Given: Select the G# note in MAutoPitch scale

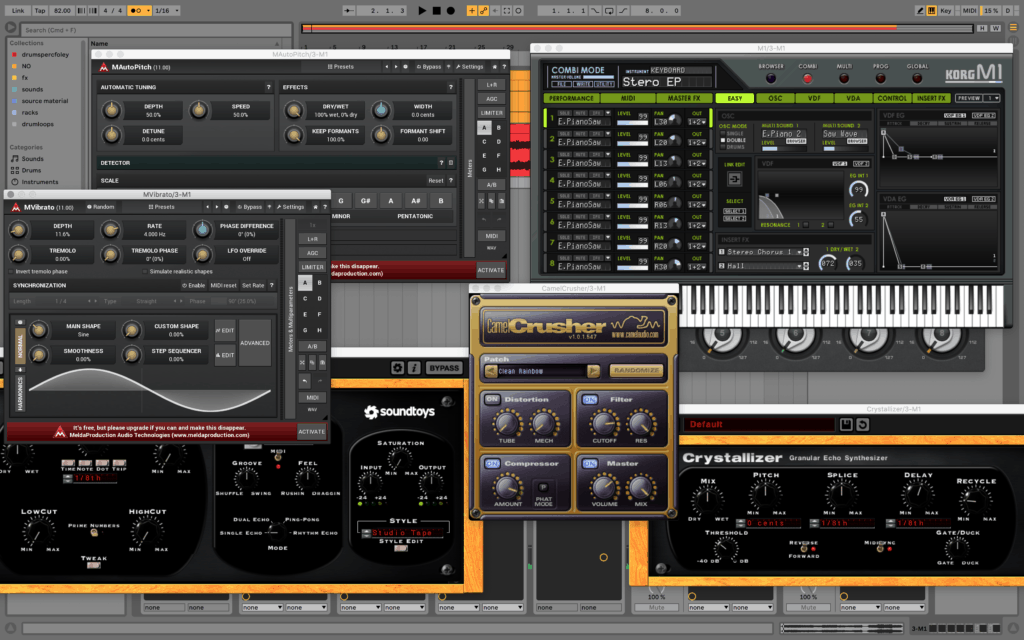Looking at the screenshot, I should (366, 200).
